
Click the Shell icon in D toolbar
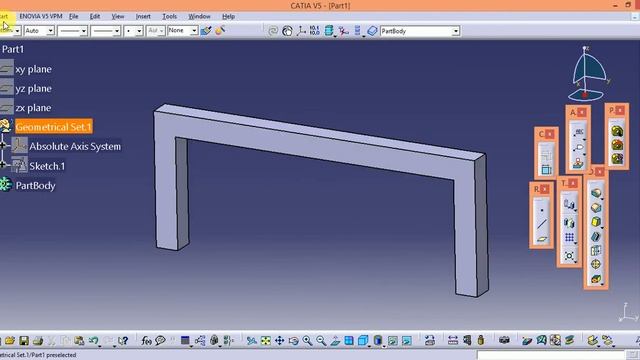[596, 236]
